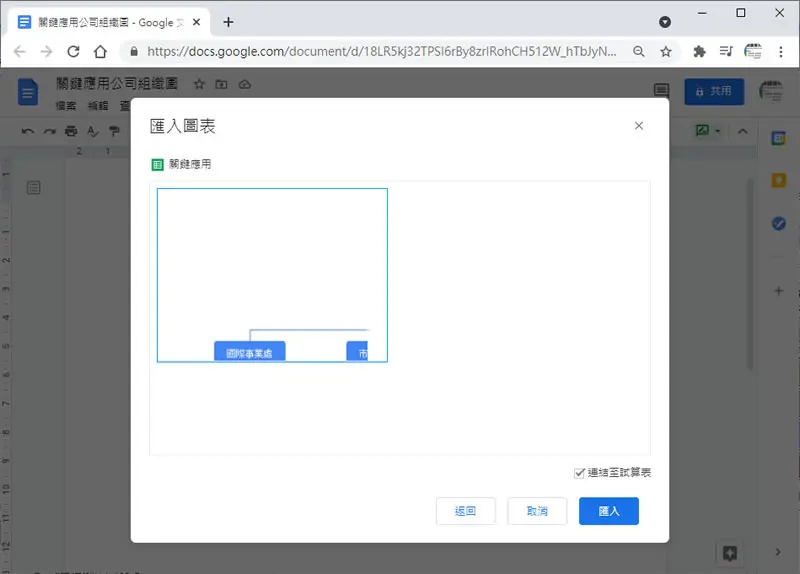800x574 pixels.
Task: Click the 取消 button
Action: (537, 511)
